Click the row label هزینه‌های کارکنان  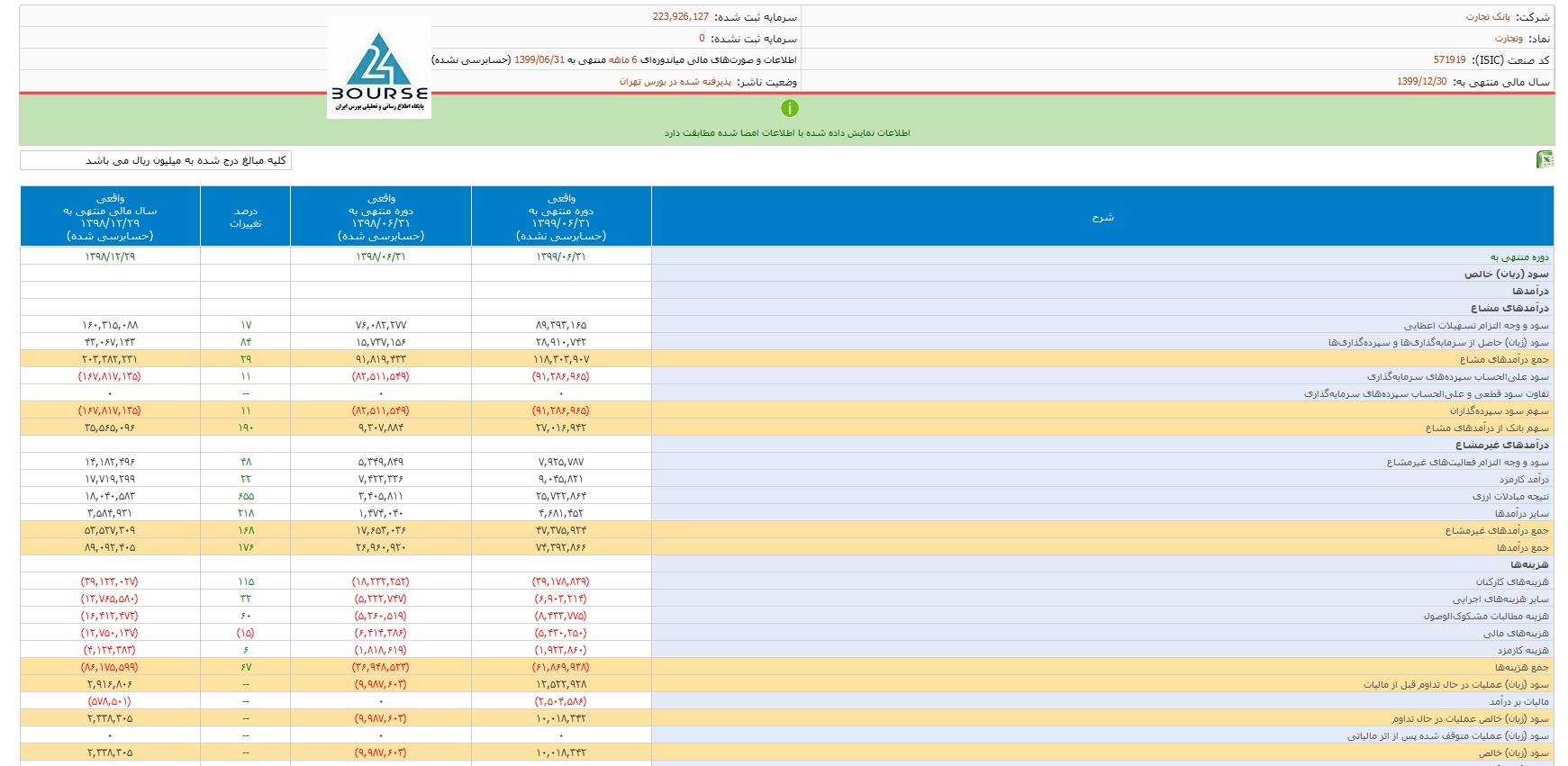click(x=1512, y=581)
